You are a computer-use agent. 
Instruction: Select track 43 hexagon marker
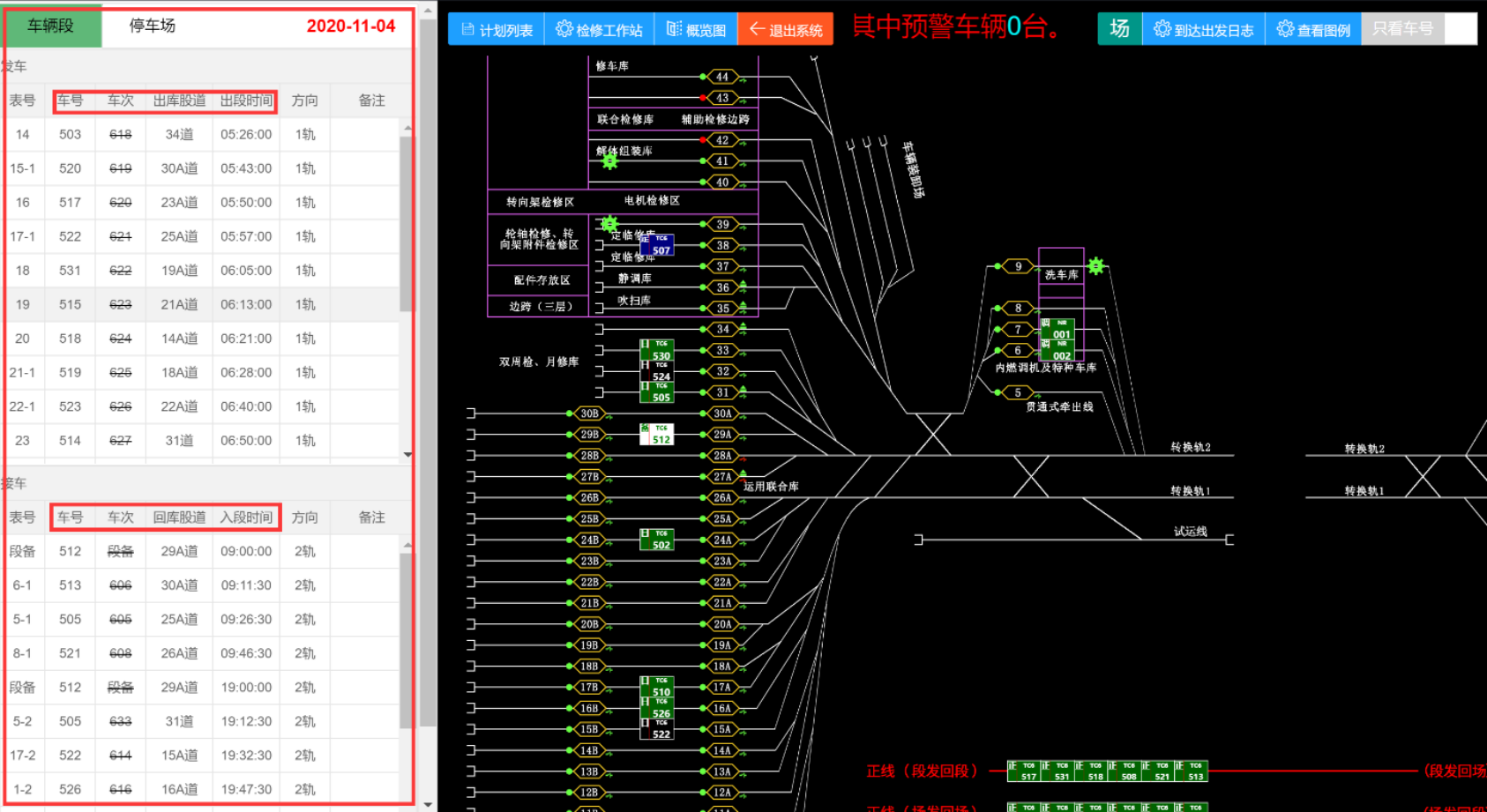(722, 98)
